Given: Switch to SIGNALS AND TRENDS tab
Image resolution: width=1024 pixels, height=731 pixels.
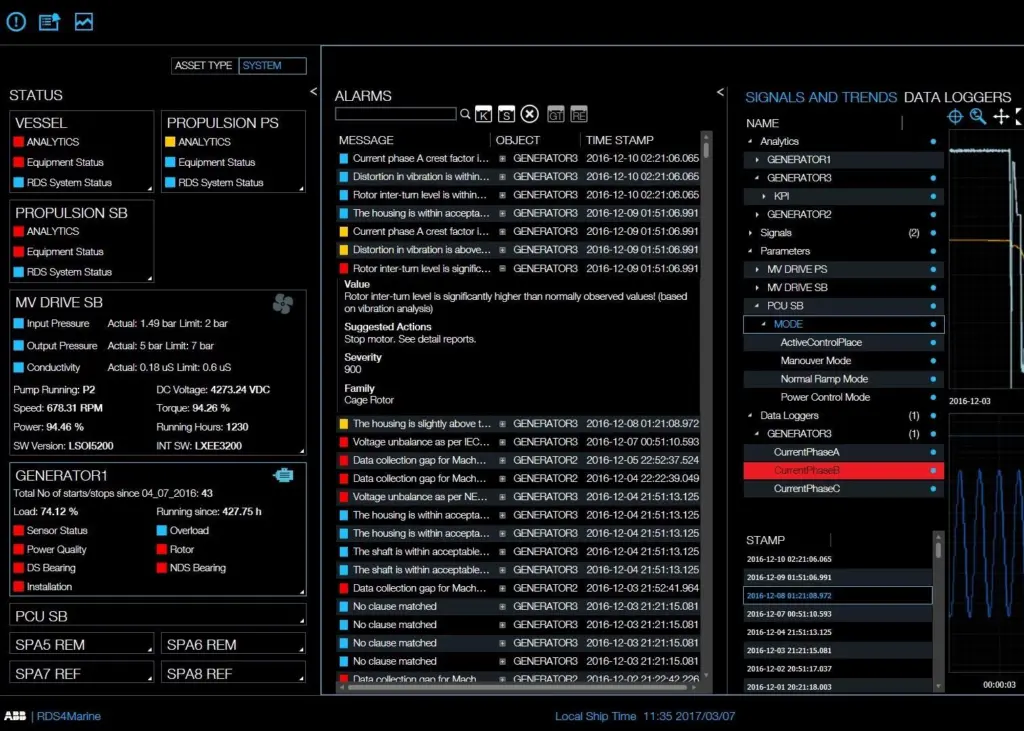Looking at the screenshot, I should point(821,97).
